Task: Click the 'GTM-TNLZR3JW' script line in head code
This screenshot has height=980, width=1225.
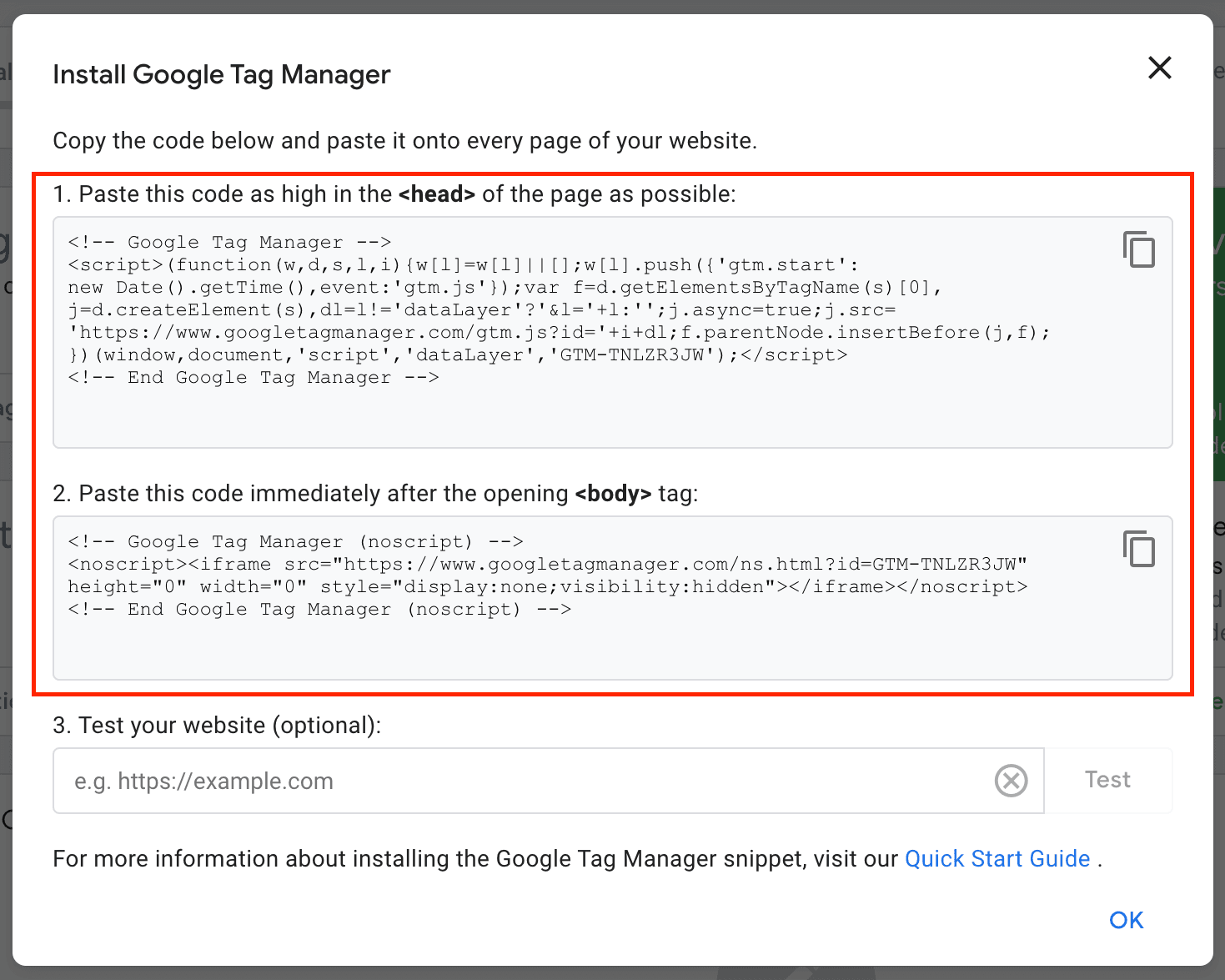Action: (458, 354)
